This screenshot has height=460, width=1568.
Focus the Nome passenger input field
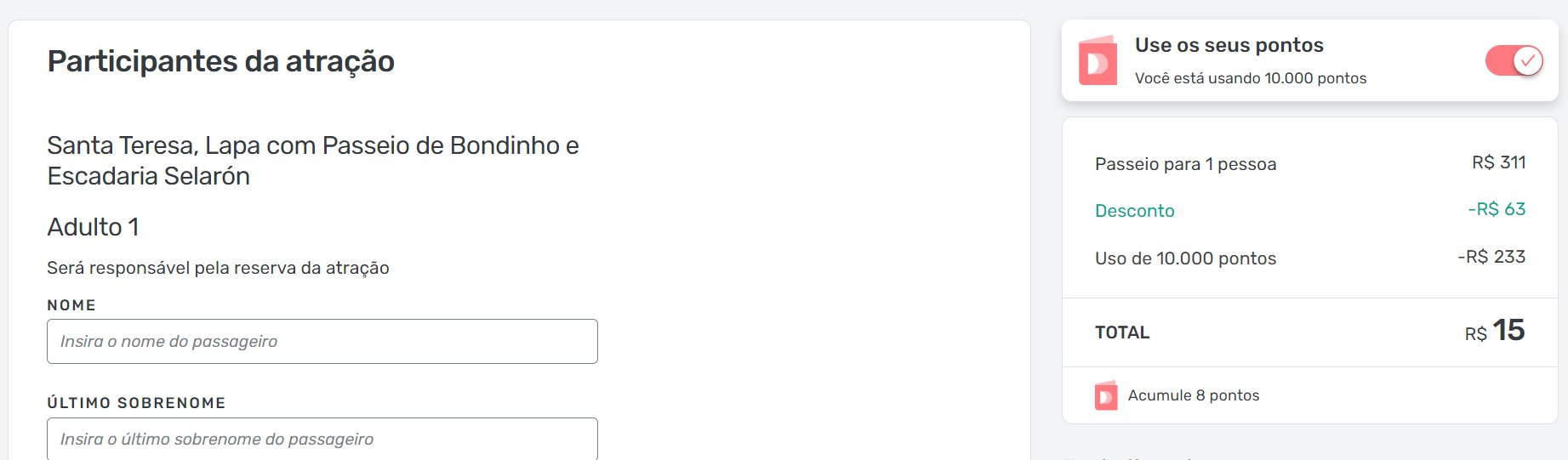322,342
